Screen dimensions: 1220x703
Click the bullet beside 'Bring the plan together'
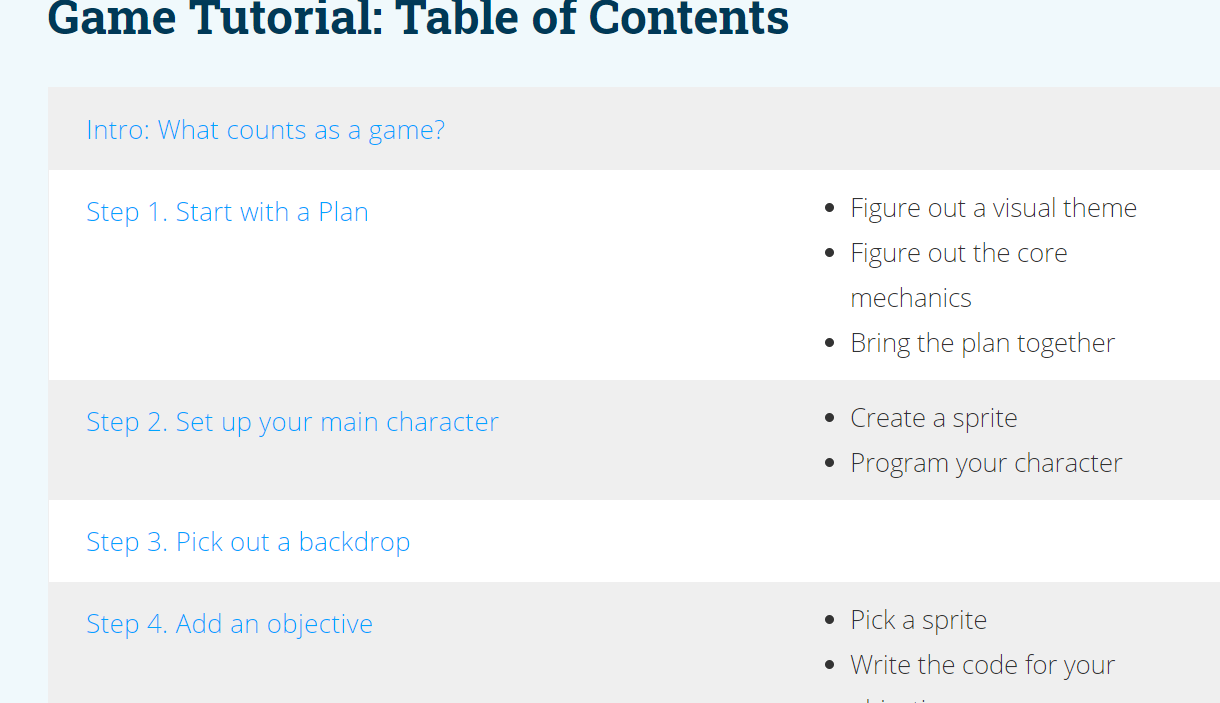click(x=830, y=344)
